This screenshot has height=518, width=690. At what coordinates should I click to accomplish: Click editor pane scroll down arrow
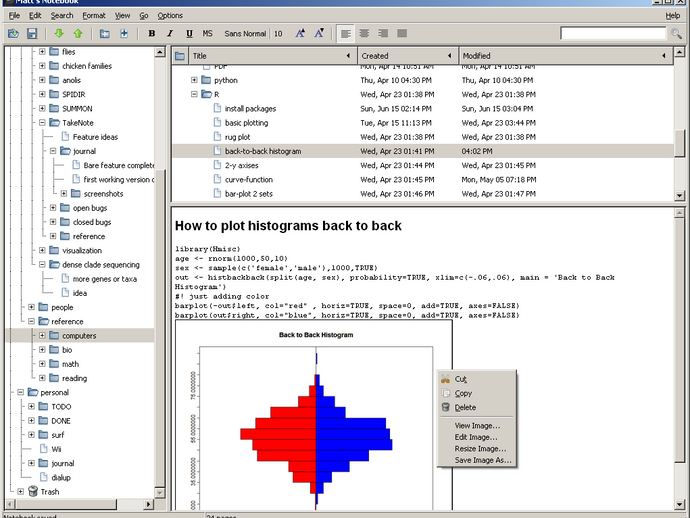pos(679,505)
